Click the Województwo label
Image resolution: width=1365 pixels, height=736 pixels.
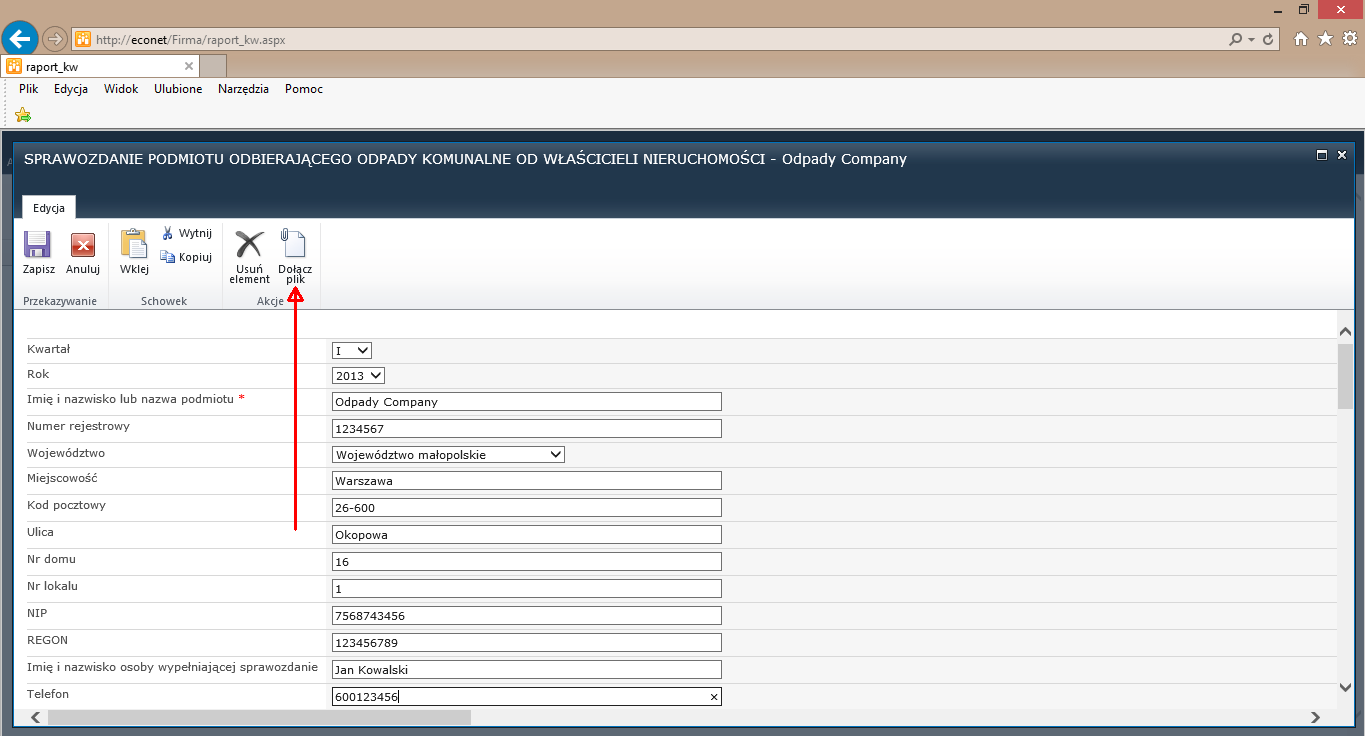pos(66,453)
